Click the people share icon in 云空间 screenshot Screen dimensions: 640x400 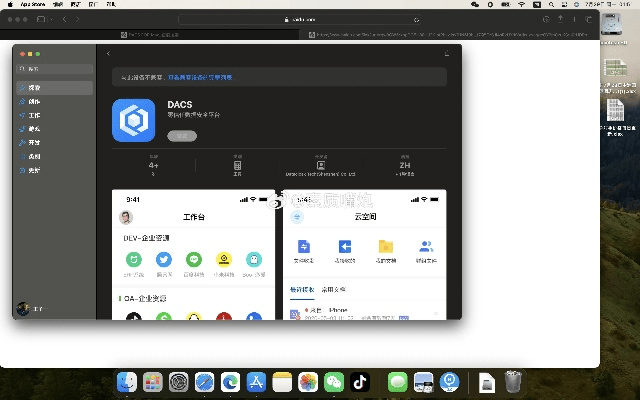click(426, 247)
